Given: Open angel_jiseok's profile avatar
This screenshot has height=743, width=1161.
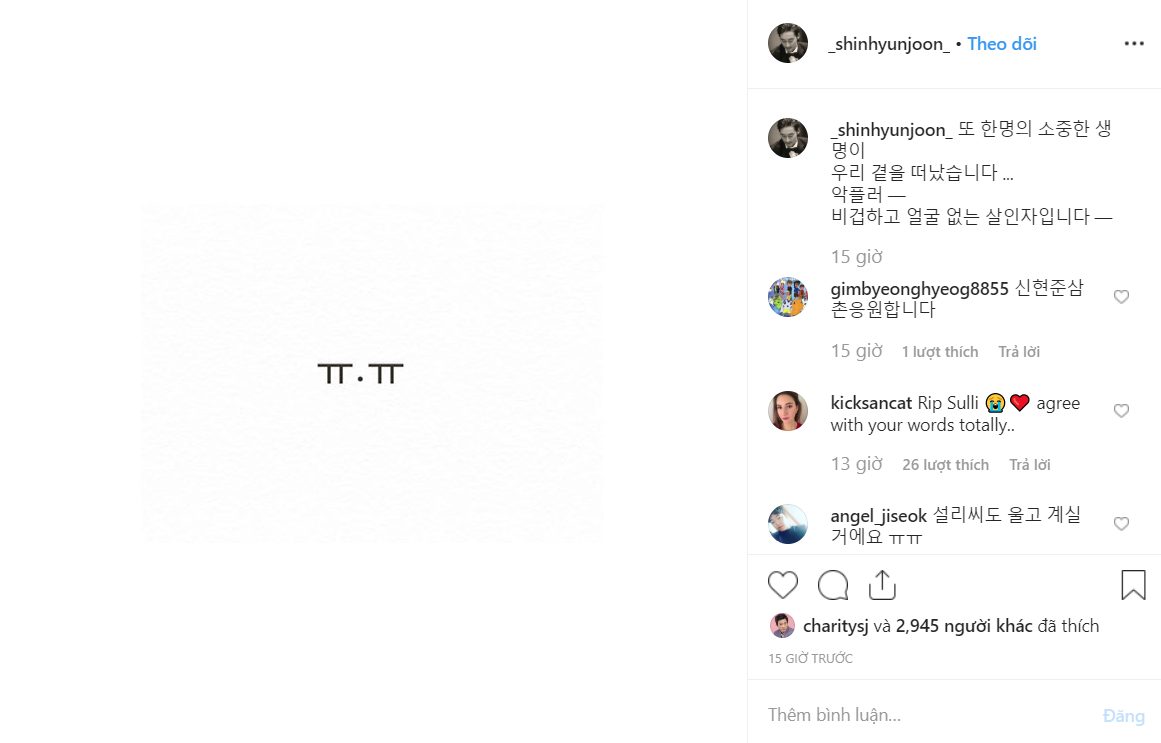Looking at the screenshot, I should (x=788, y=524).
